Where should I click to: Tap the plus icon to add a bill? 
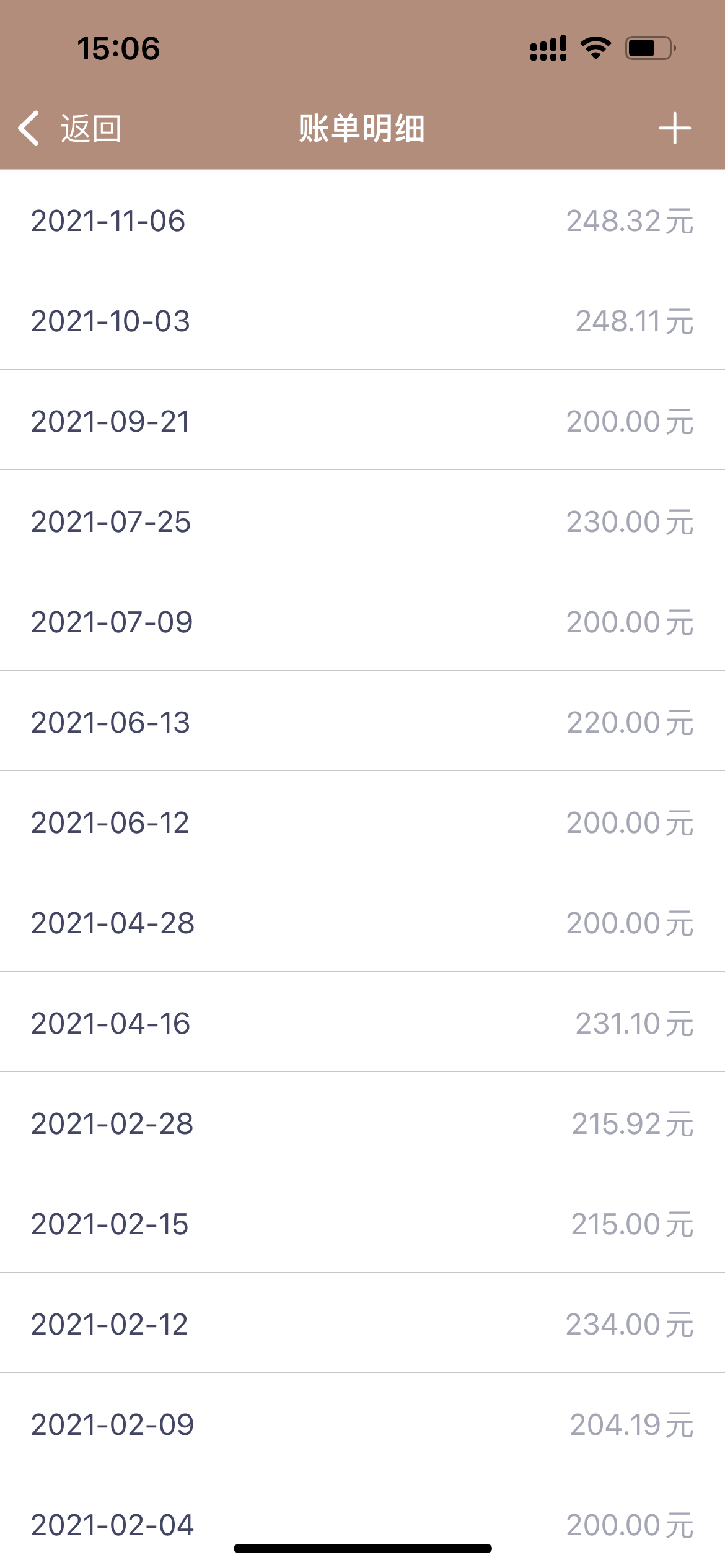coord(674,128)
